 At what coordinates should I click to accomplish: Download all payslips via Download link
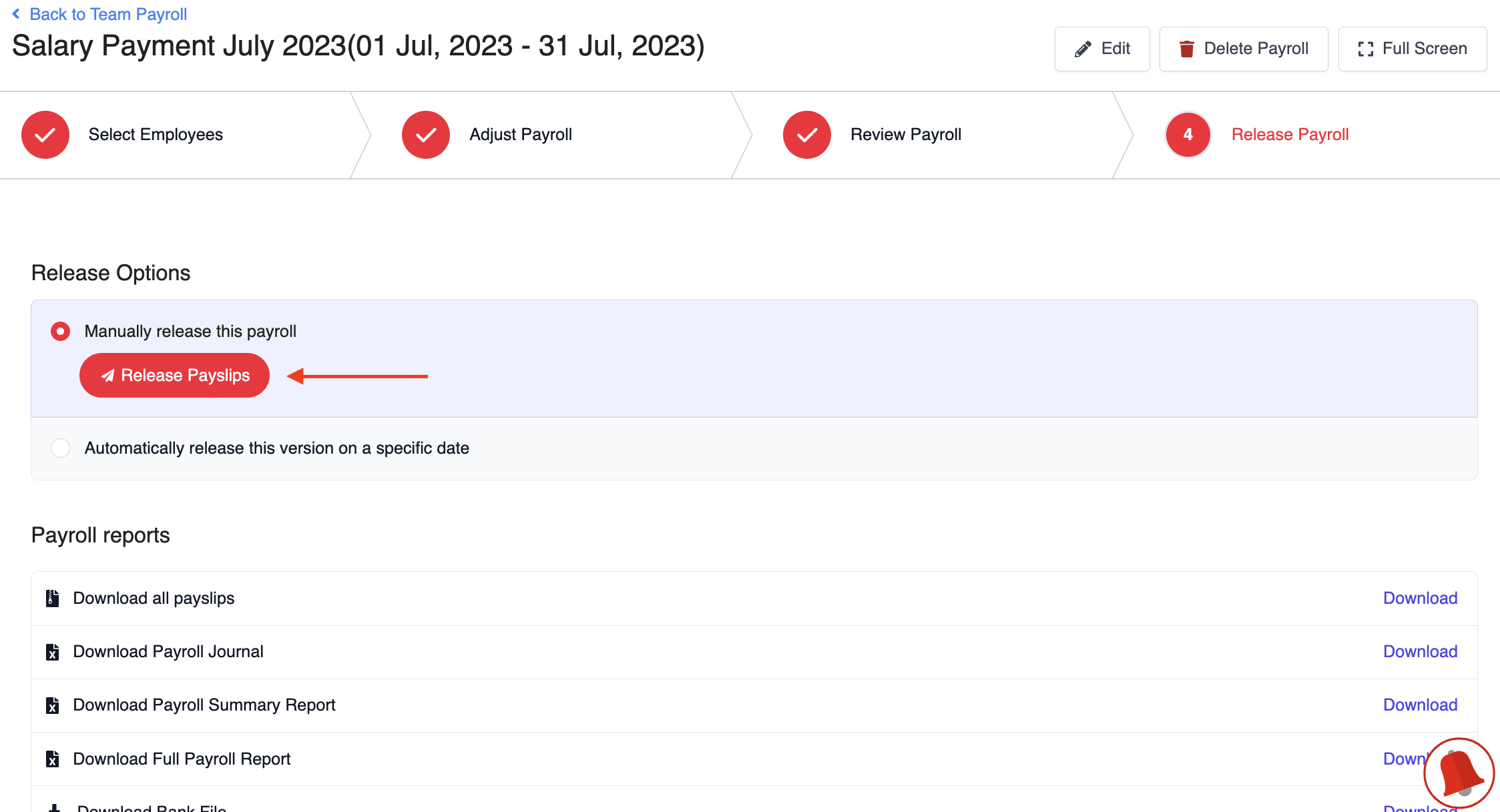(1420, 598)
